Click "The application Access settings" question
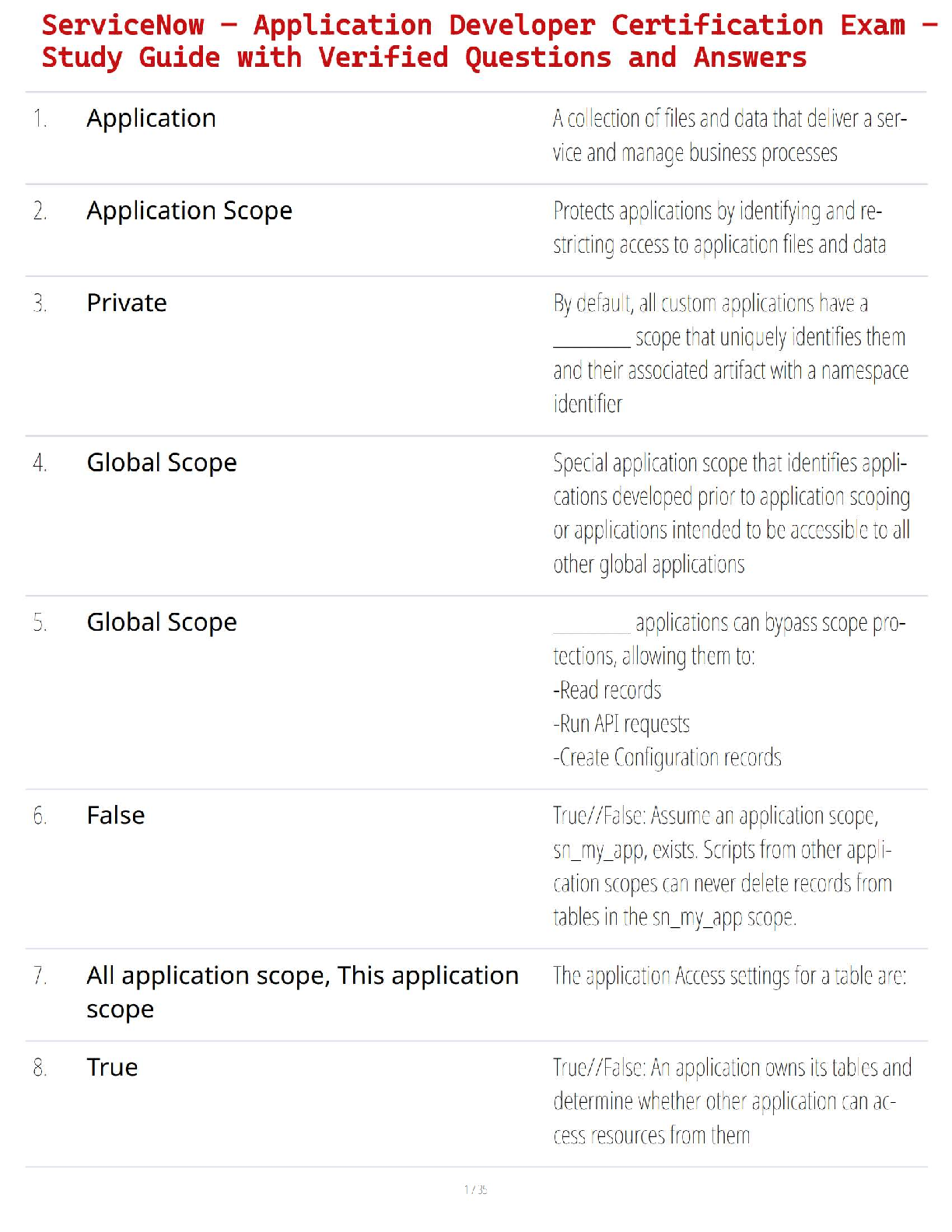The width and height of the screenshot is (952, 1232). coord(730,976)
